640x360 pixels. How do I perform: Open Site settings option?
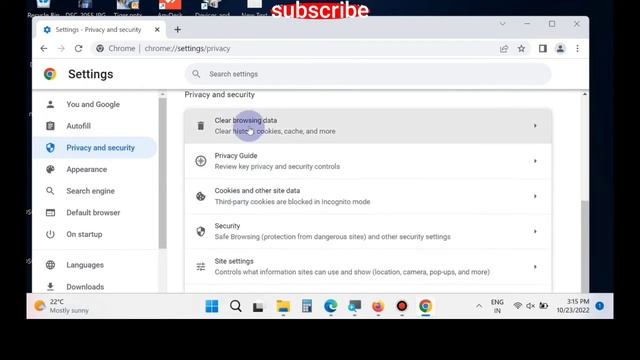tap(368, 267)
